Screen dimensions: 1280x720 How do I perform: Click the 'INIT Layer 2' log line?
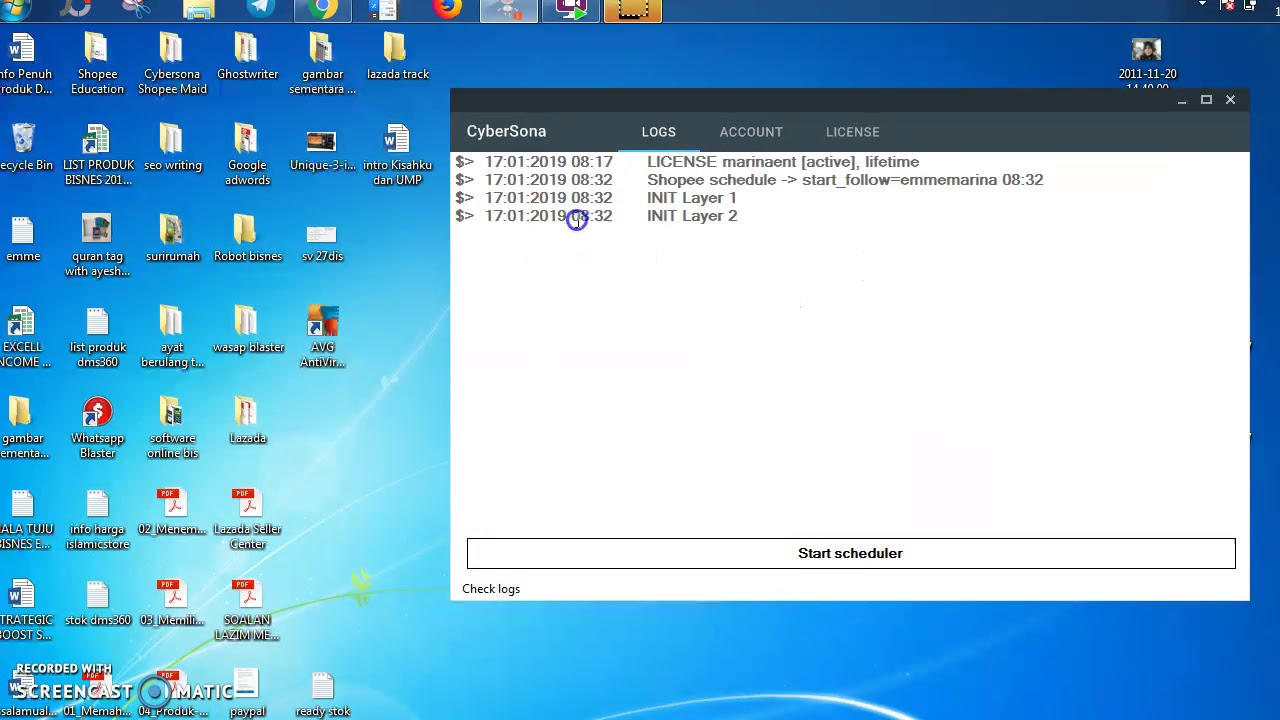692,216
